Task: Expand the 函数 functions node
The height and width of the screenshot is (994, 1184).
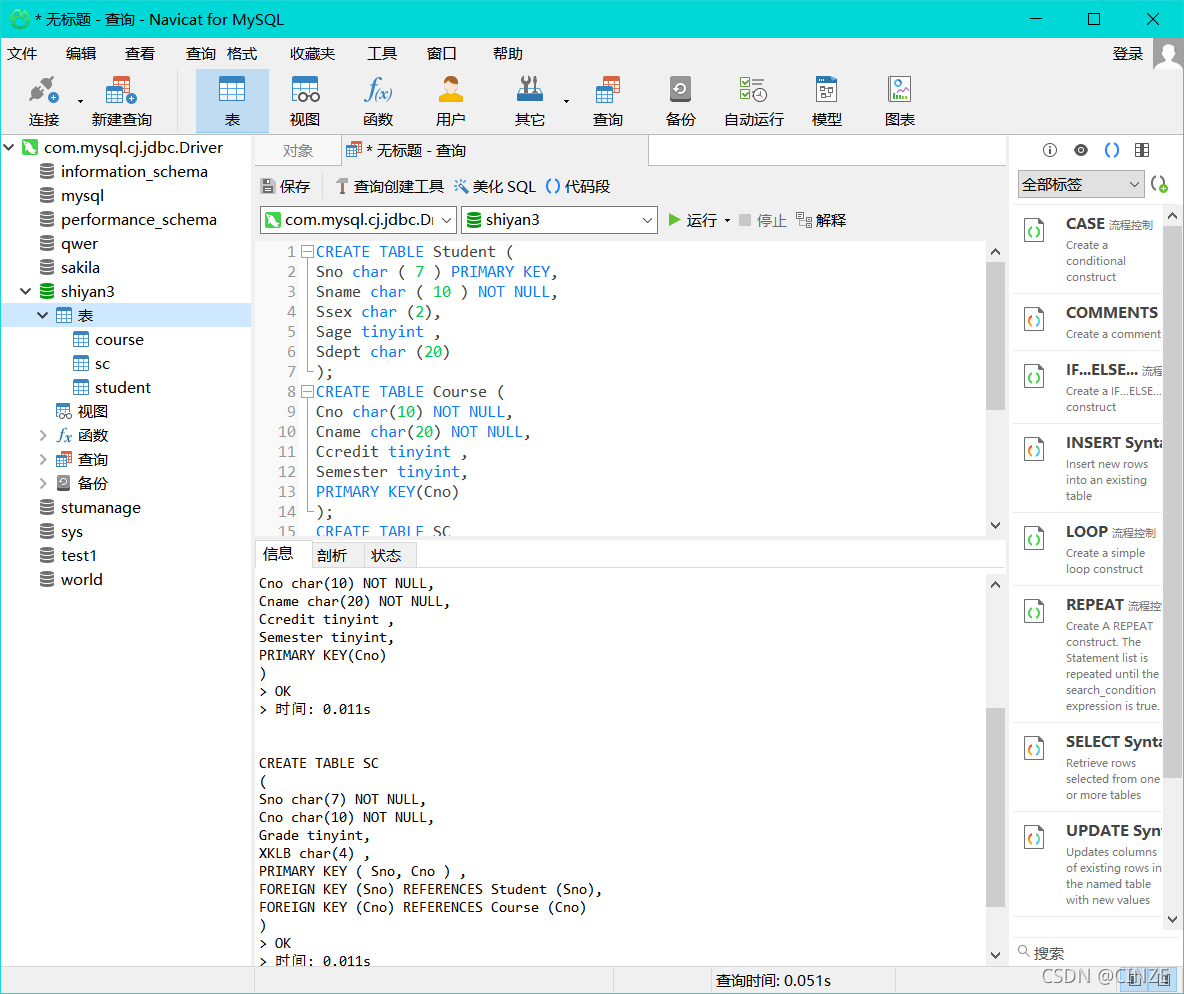Action: click(x=43, y=435)
